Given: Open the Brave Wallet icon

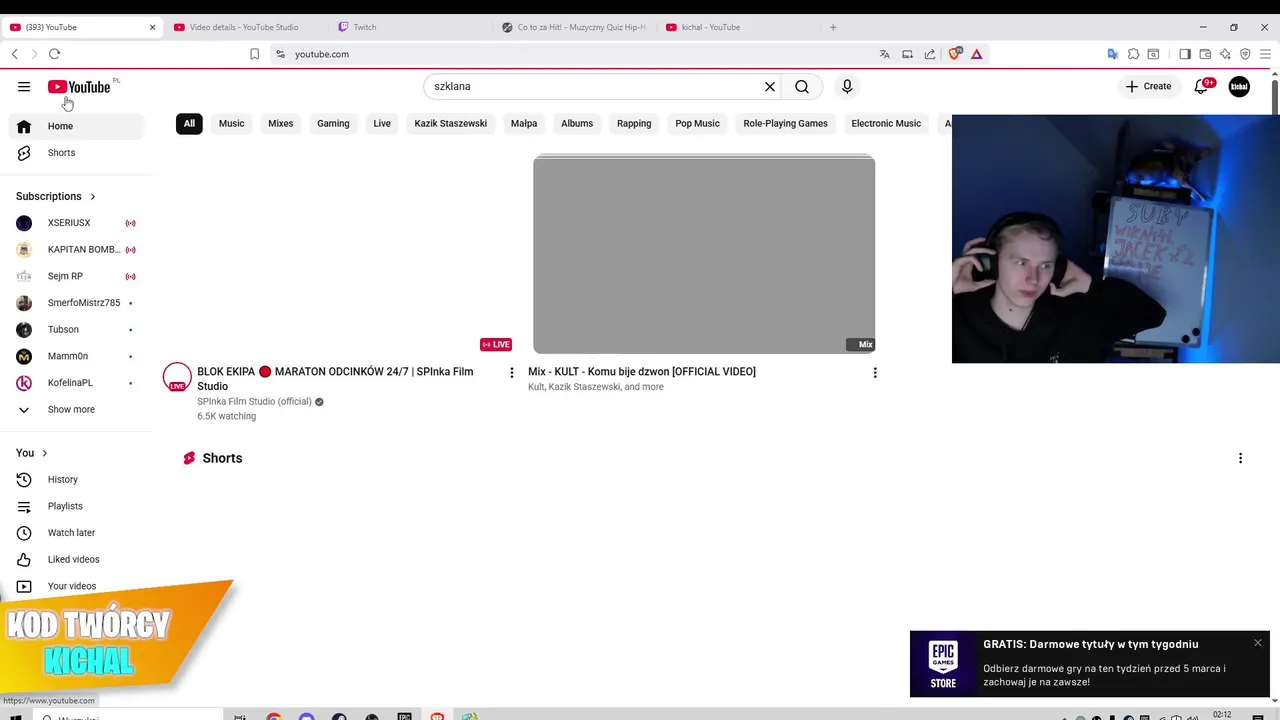Looking at the screenshot, I should 1205,54.
